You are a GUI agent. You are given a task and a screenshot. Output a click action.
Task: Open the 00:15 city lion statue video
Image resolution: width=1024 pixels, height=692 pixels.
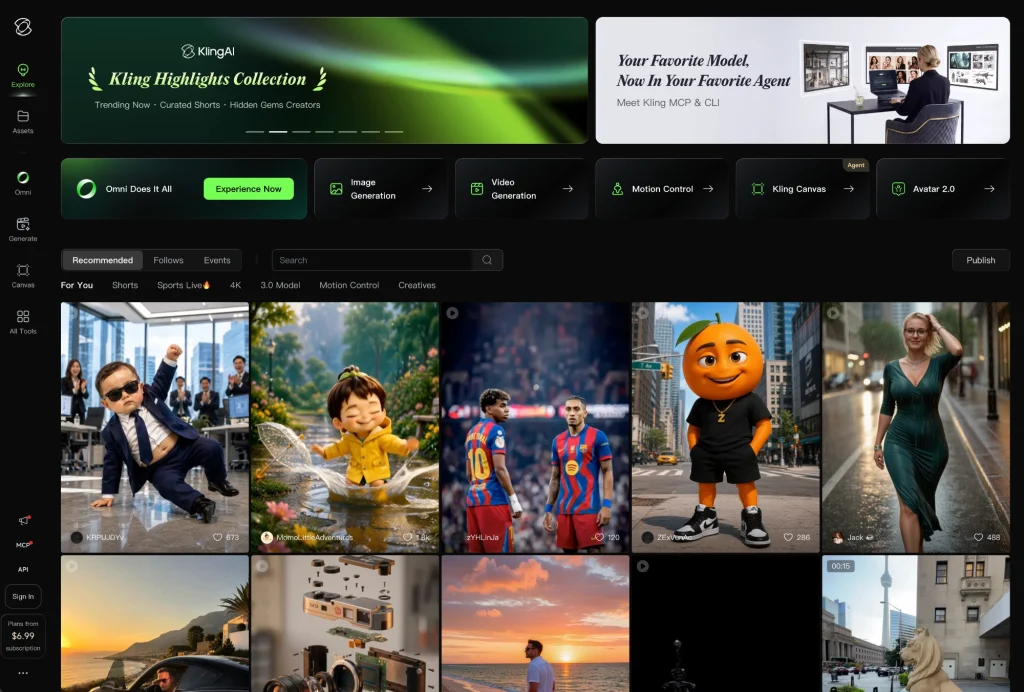tap(916, 623)
